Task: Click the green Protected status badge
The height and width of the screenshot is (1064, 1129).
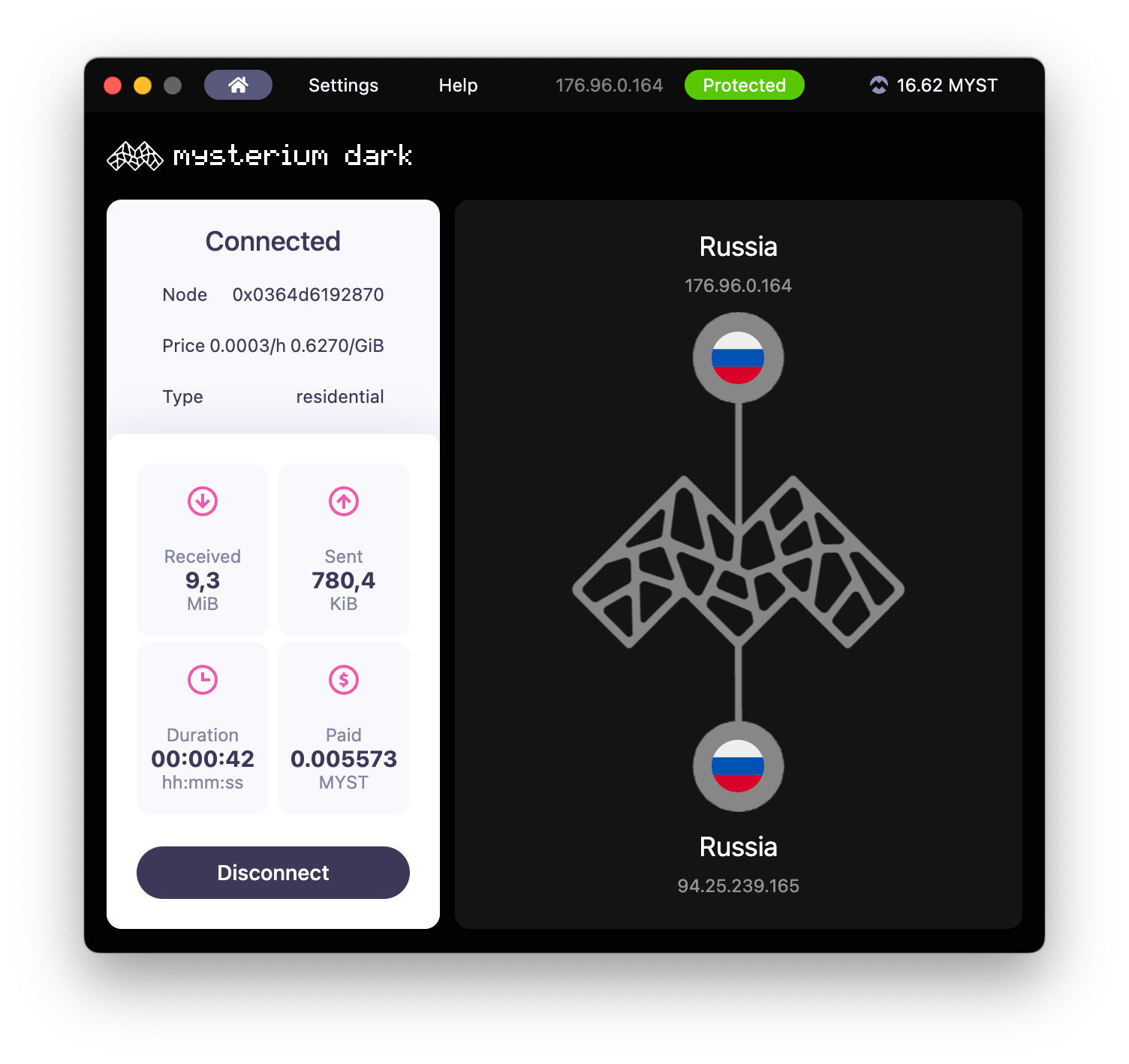Action: pos(744,85)
